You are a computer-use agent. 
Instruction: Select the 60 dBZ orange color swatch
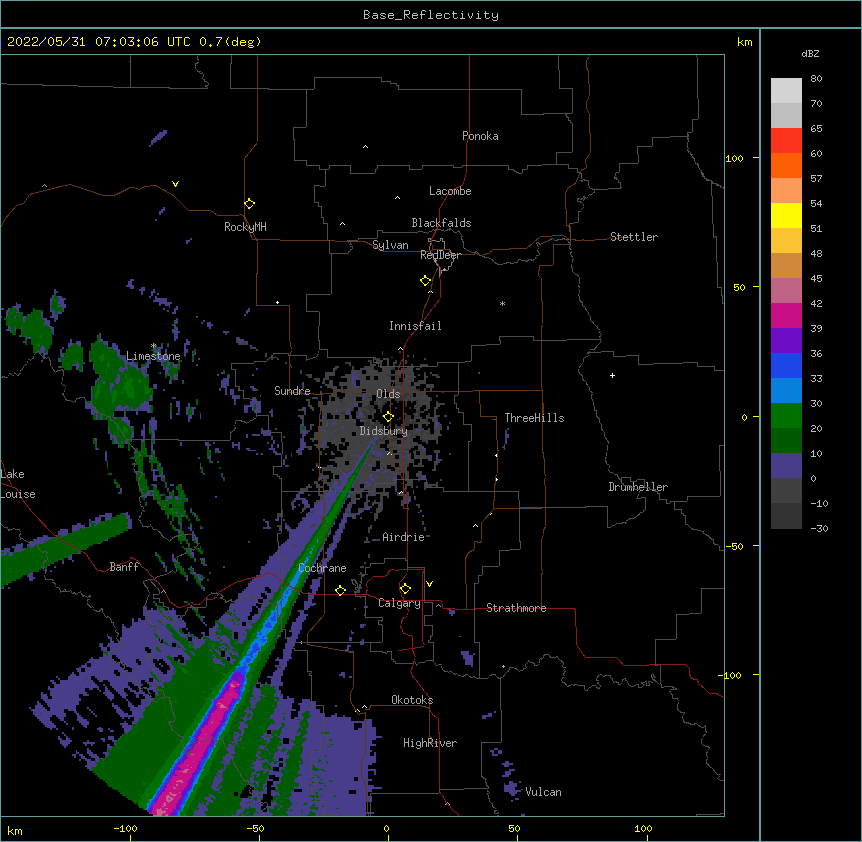786,165
